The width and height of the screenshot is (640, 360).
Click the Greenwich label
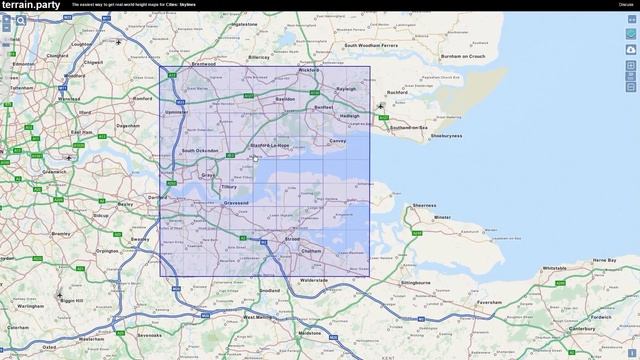click(x=54, y=172)
